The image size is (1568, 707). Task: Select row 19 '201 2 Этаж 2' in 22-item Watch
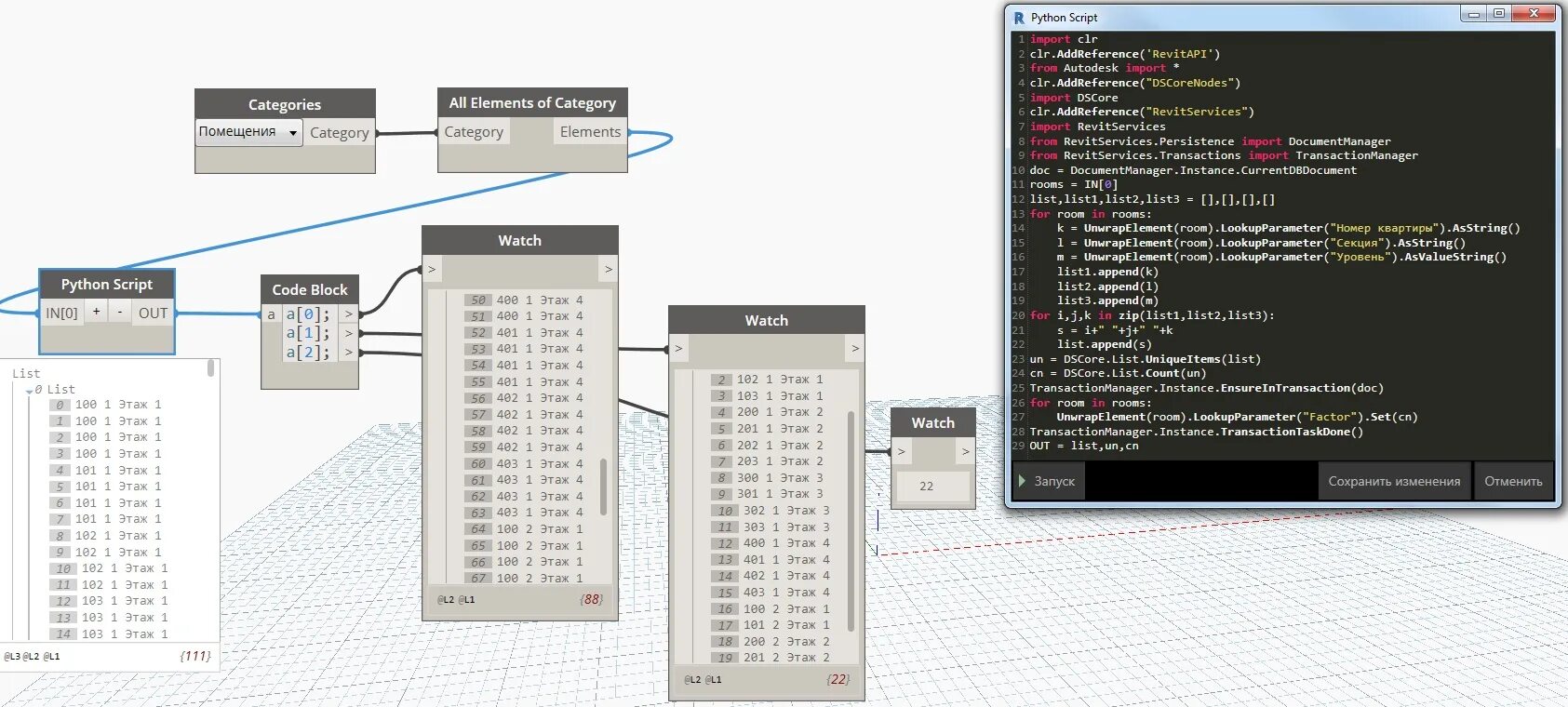coord(771,658)
